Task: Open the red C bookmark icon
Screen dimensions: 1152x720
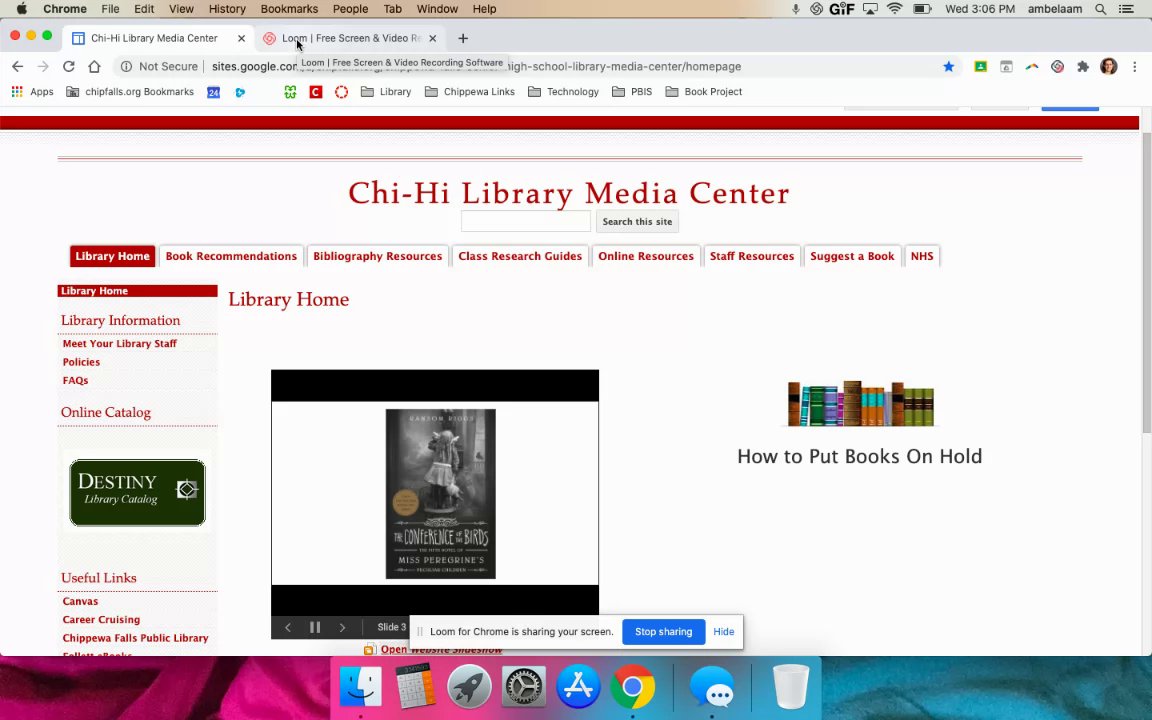Action: [316, 92]
